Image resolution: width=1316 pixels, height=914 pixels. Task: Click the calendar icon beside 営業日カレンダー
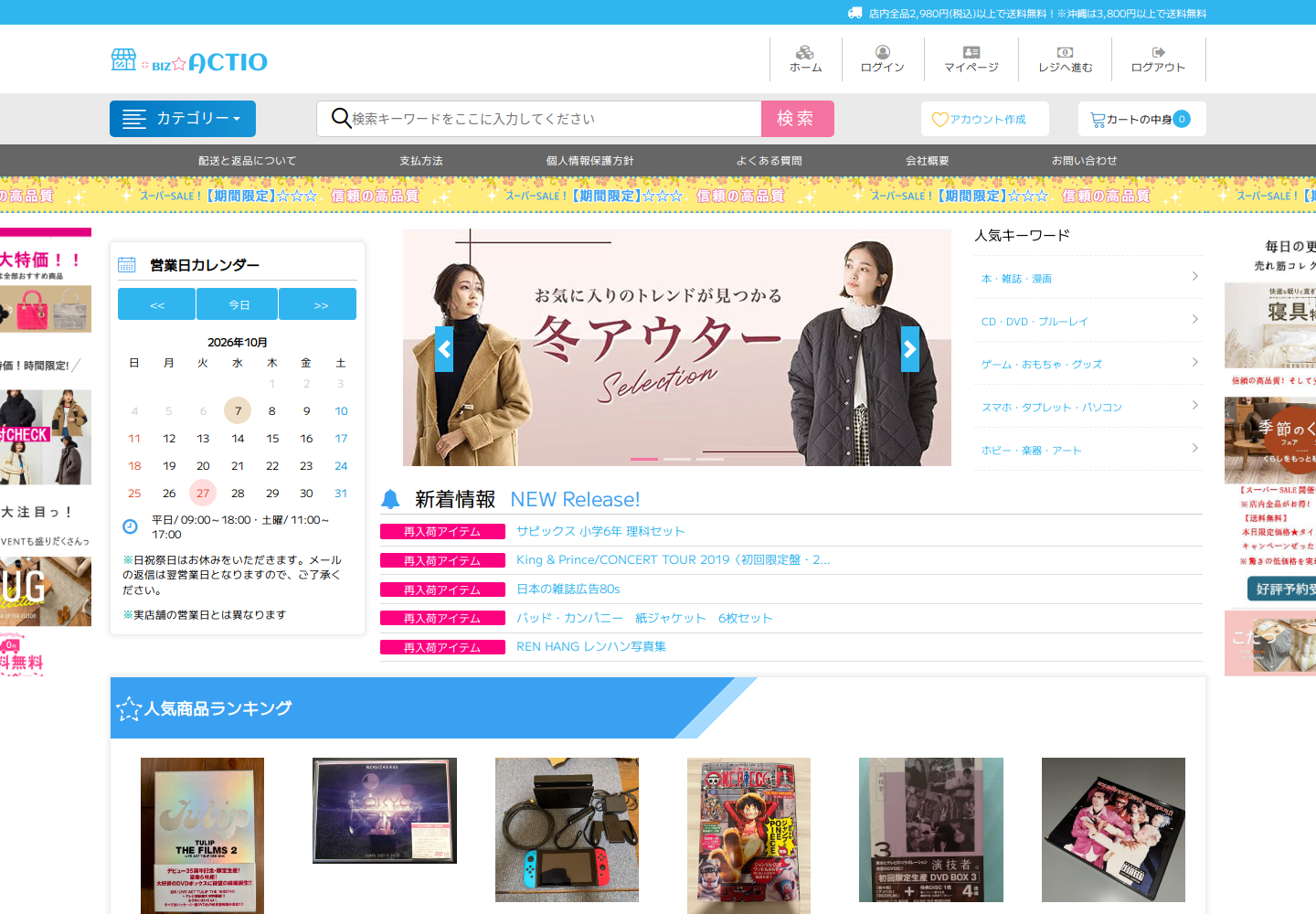[x=127, y=265]
